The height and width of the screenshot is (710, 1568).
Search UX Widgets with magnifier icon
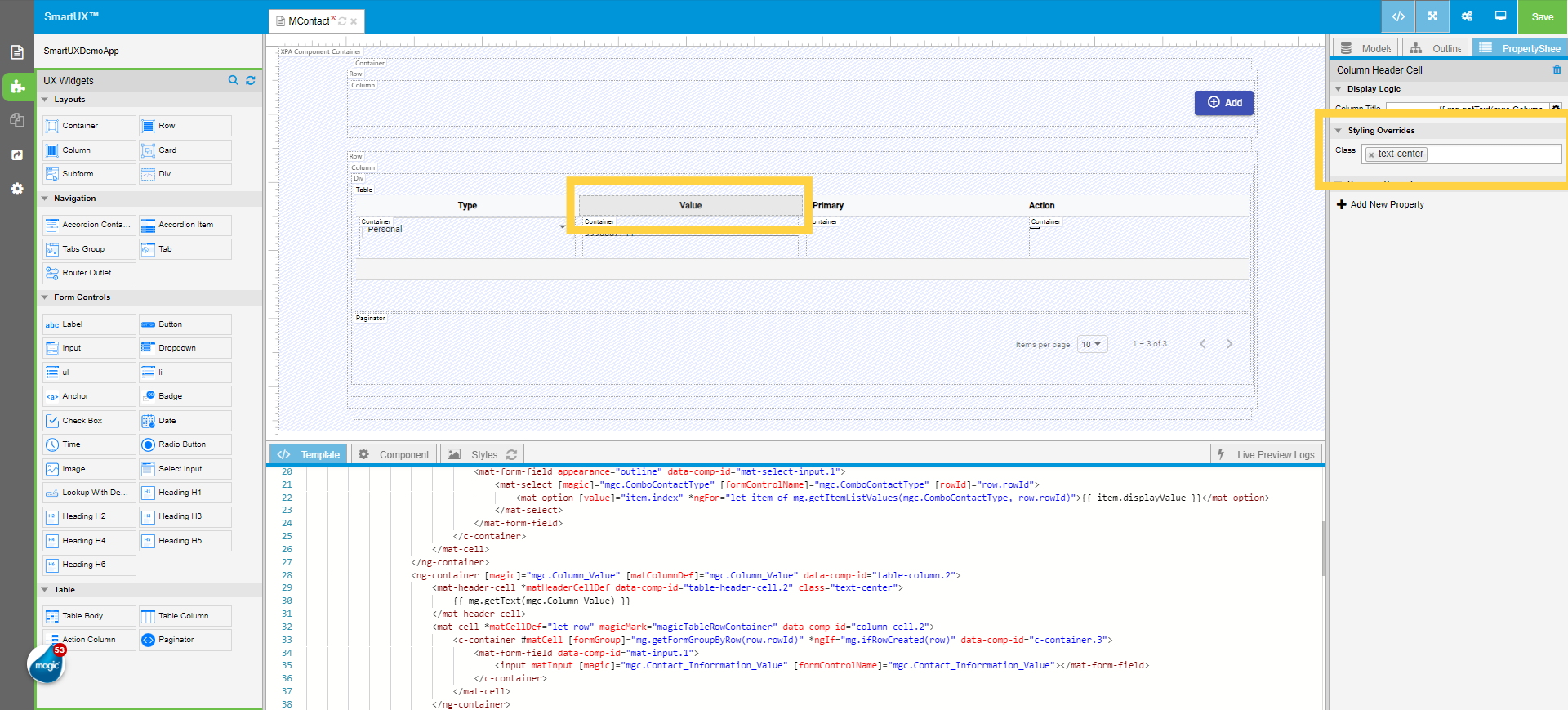(x=234, y=80)
